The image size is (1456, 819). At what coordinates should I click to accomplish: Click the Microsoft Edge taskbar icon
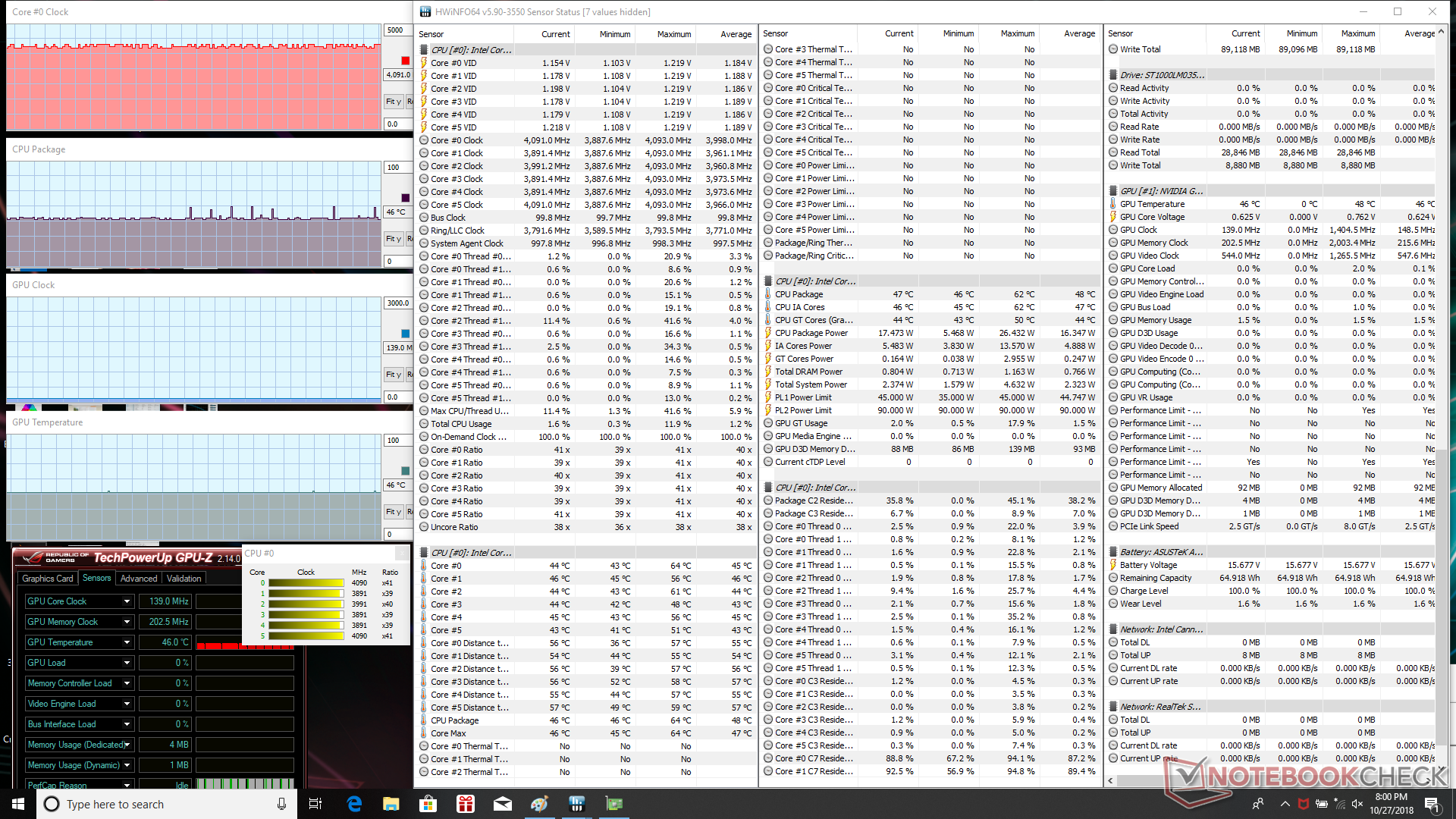point(354,804)
